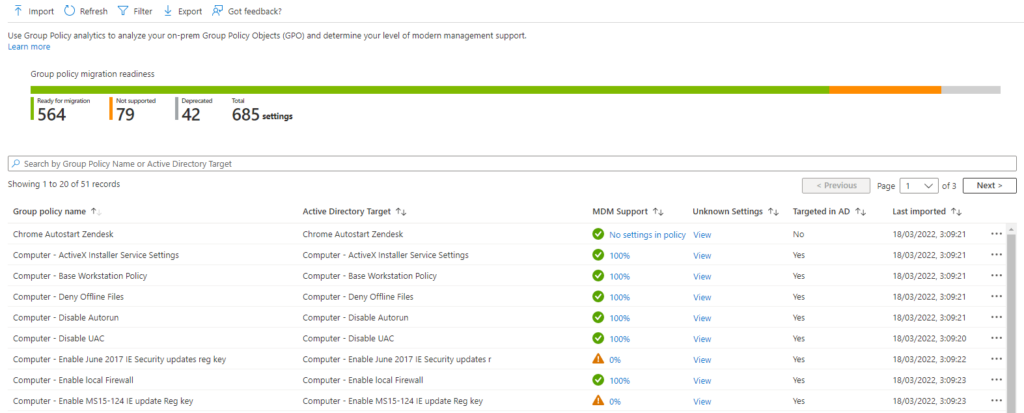
Task: Open ellipsis menu for Enable MS15-124 row
Action: click(996, 401)
